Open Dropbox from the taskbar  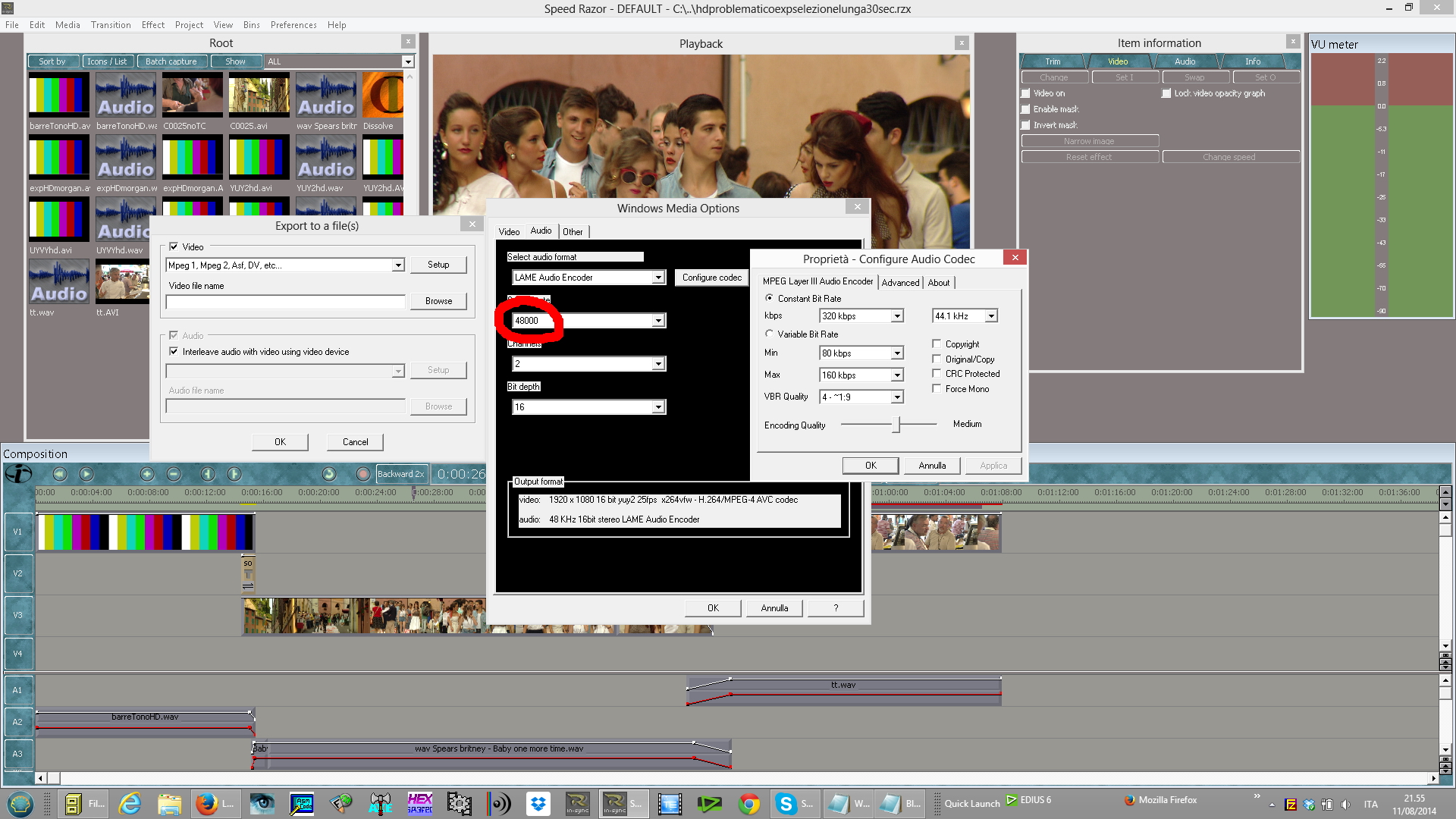[538, 803]
